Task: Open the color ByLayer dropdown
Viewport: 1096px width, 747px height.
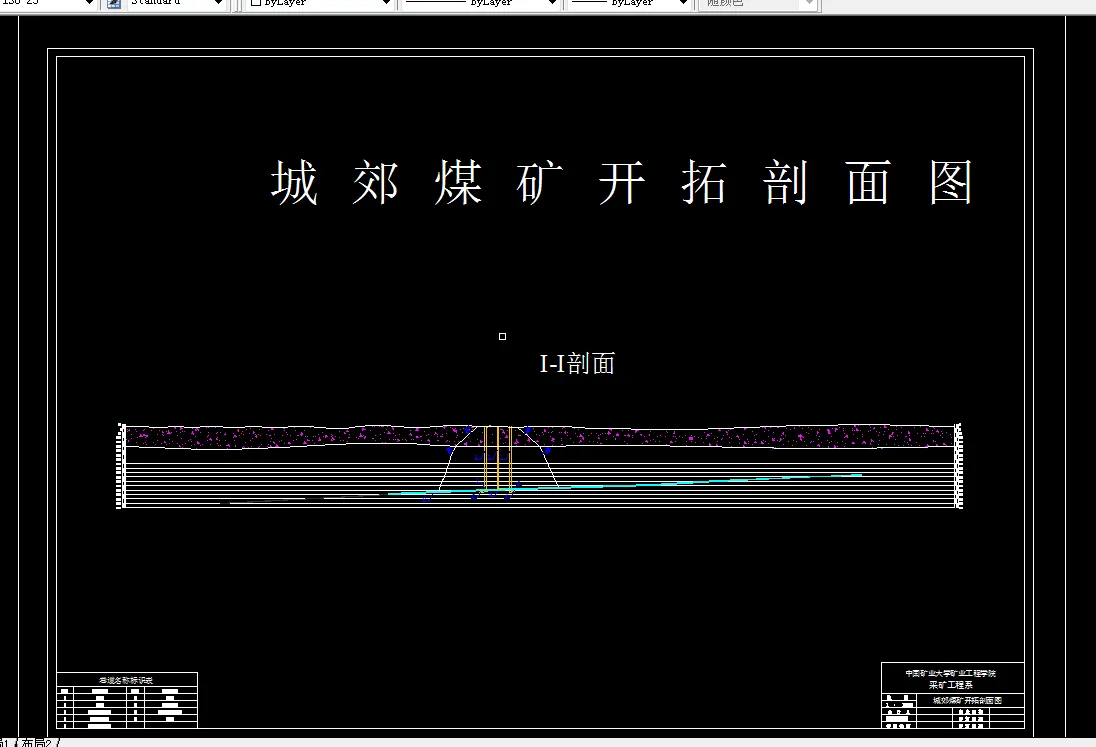Action: (x=385, y=3)
